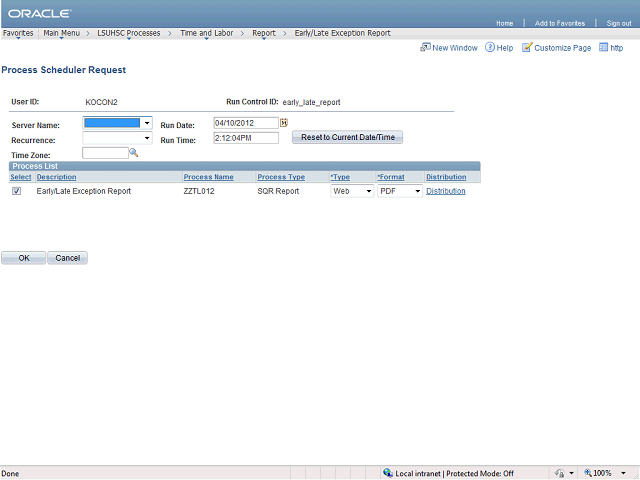Screen dimensions: 640x480
Task: Click the Help link text
Action: (504, 48)
